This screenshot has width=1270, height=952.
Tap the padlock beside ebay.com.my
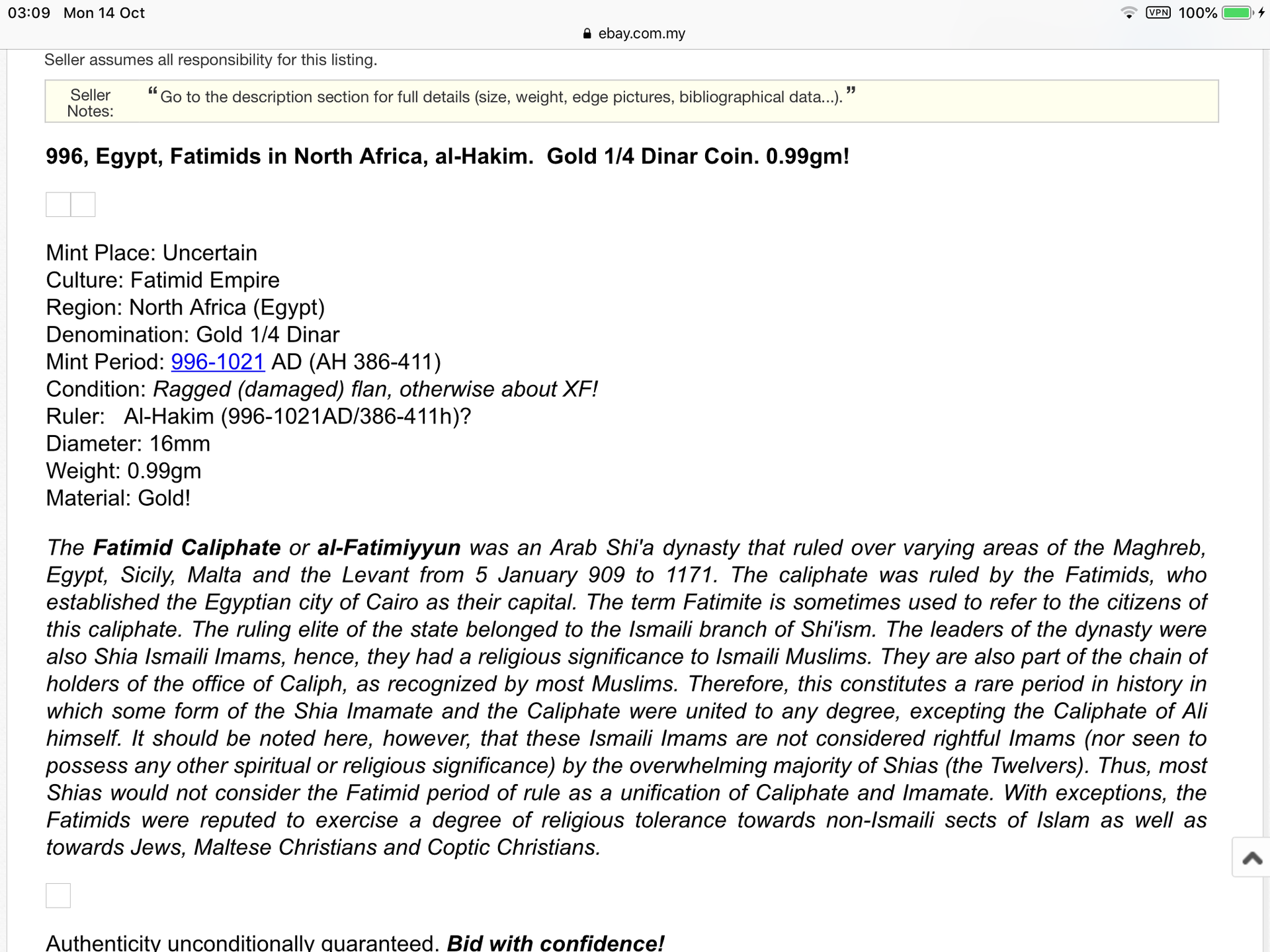pos(587,34)
